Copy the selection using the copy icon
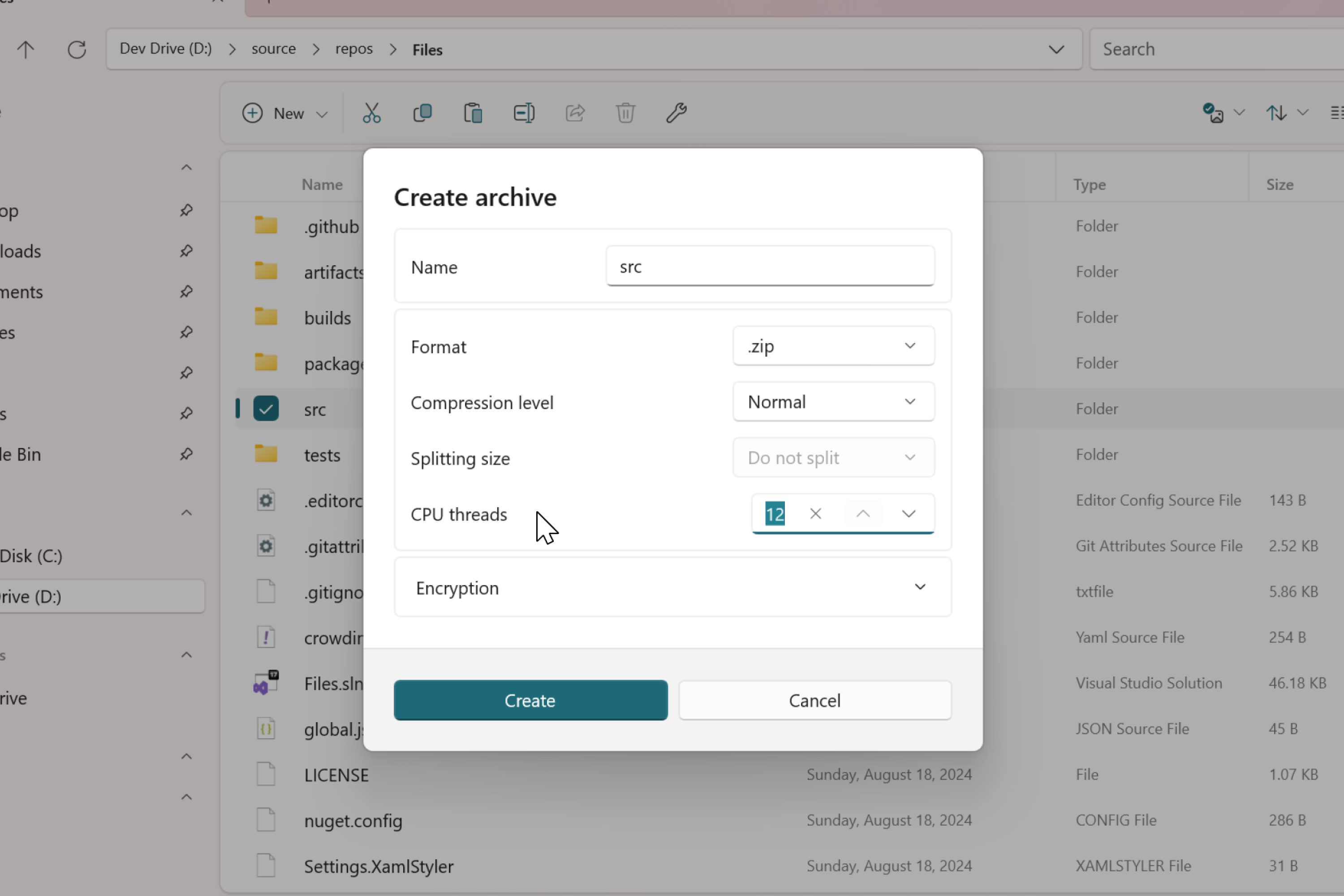Screen dimensions: 1344x896 click(x=422, y=112)
